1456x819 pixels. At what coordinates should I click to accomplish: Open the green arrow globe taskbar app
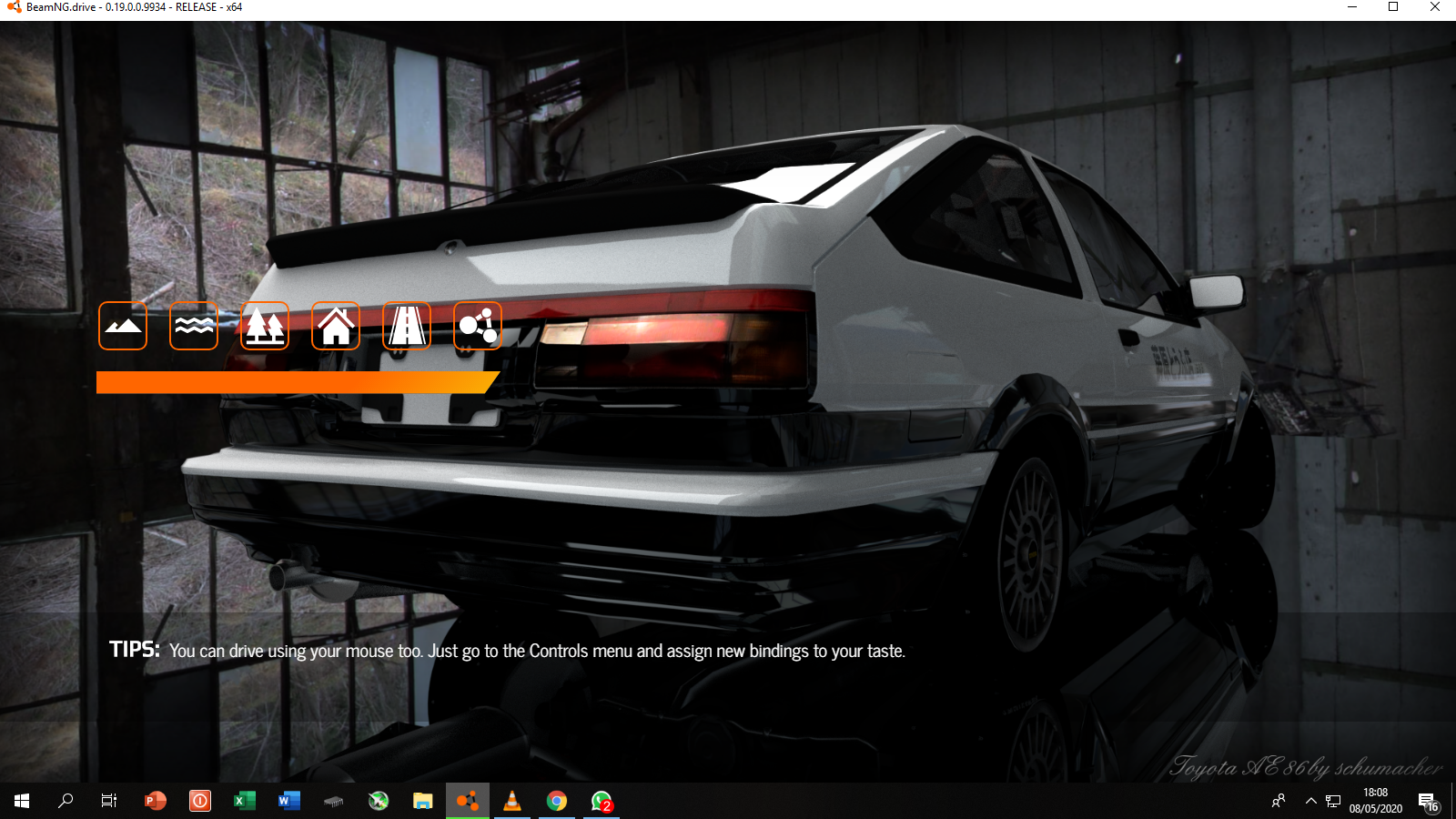click(x=379, y=801)
